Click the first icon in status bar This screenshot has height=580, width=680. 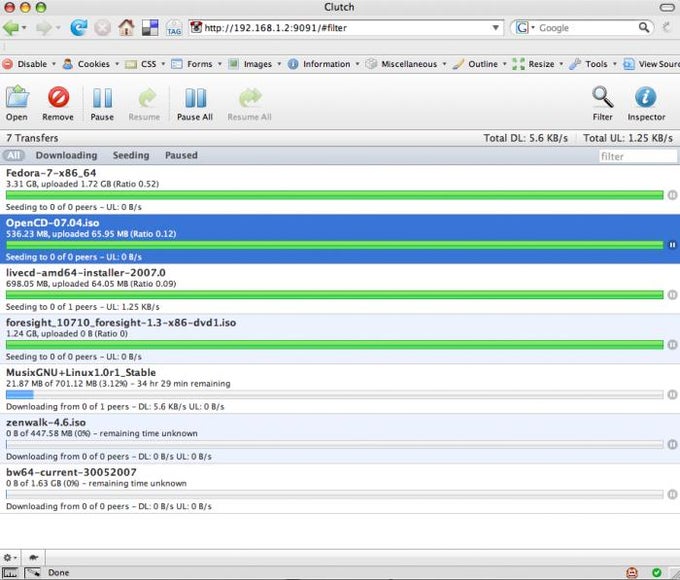pyautogui.click(x=10, y=573)
